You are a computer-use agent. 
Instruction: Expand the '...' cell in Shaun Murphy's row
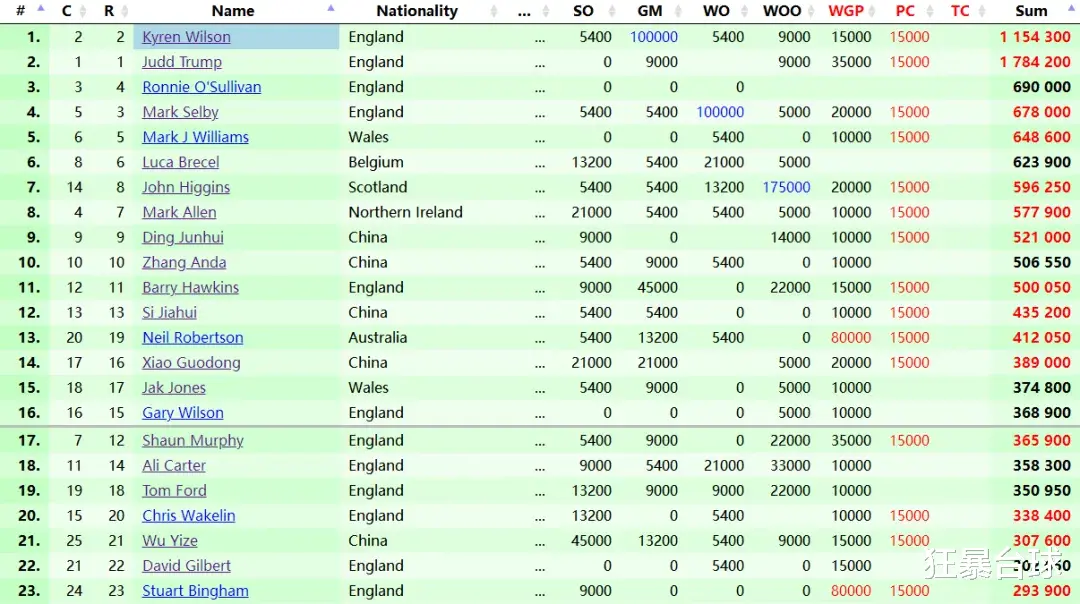(x=539, y=441)
